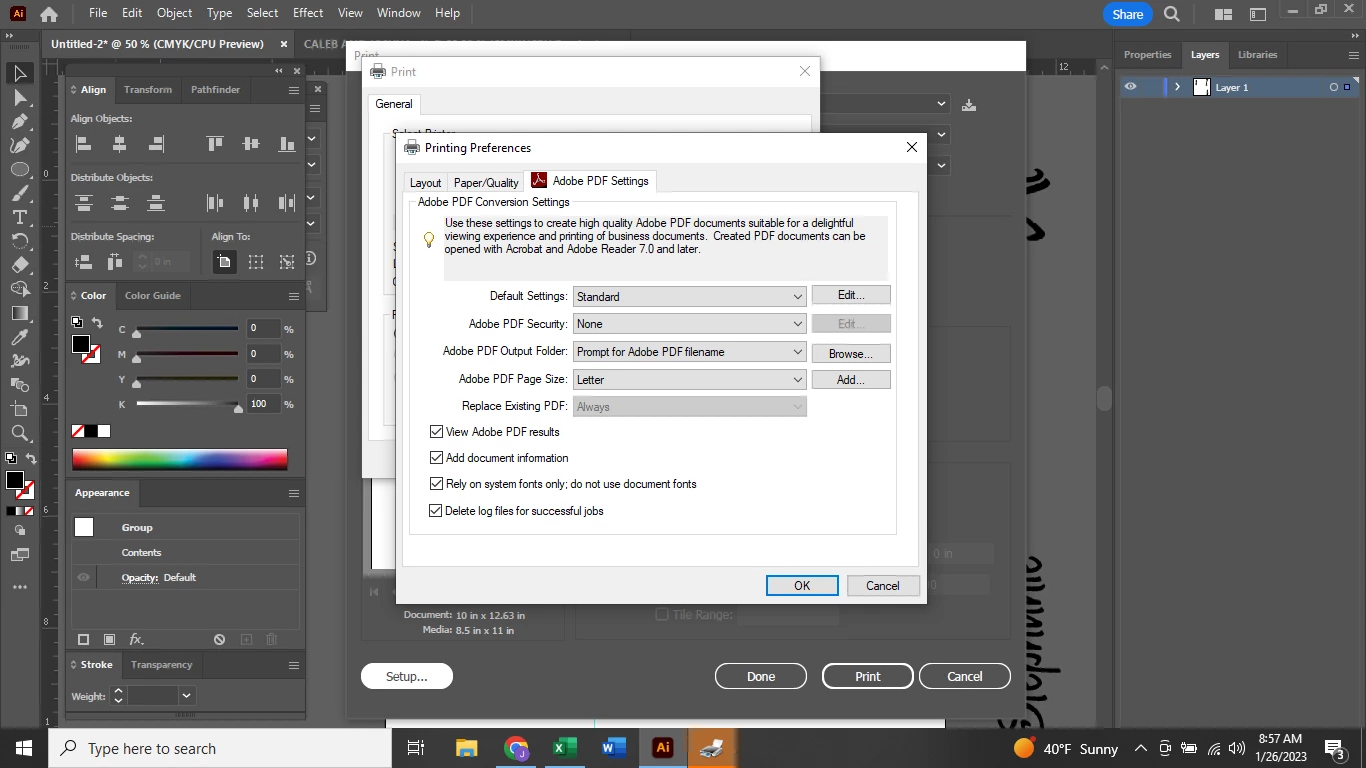Click Vertical Align Center icon
The image size is (1366, 768).
(251, 144)
